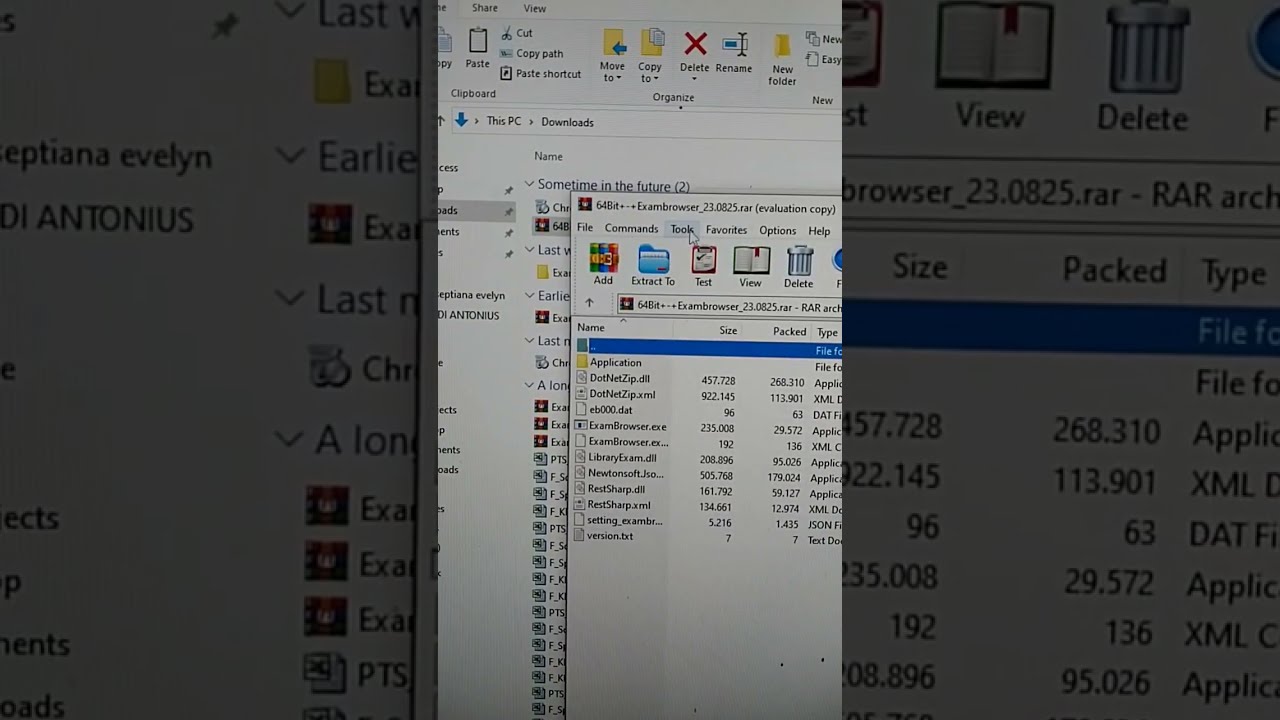The width and height of the screenshot is (1280, 720).
Task: Open the arrow beneath Explorer's Delete button
Action: coord(695,78)
